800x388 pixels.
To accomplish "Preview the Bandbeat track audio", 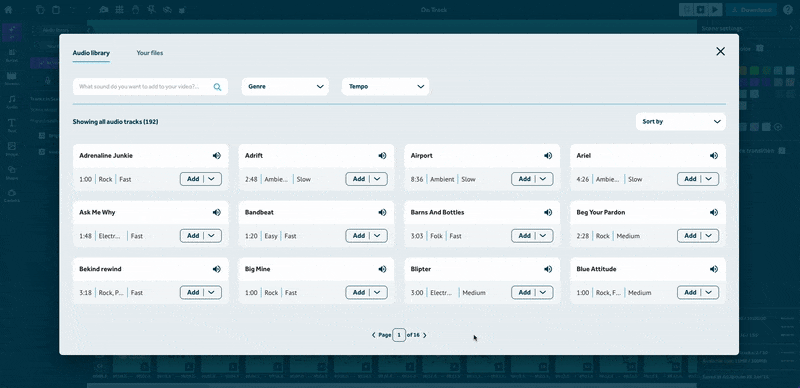I will (x=382, y=212).
